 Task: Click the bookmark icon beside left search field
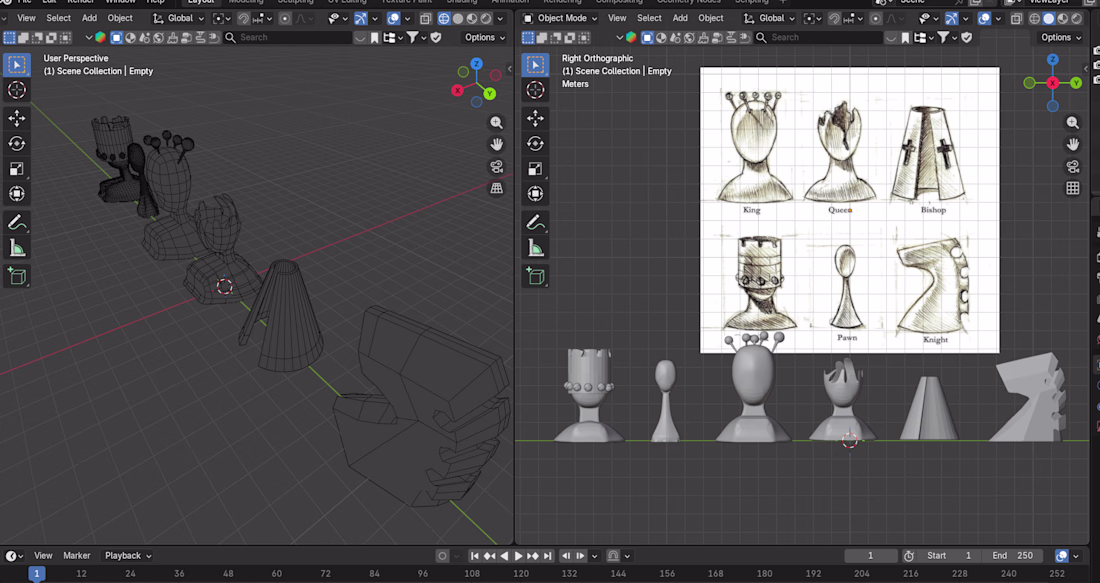[375, 37]
